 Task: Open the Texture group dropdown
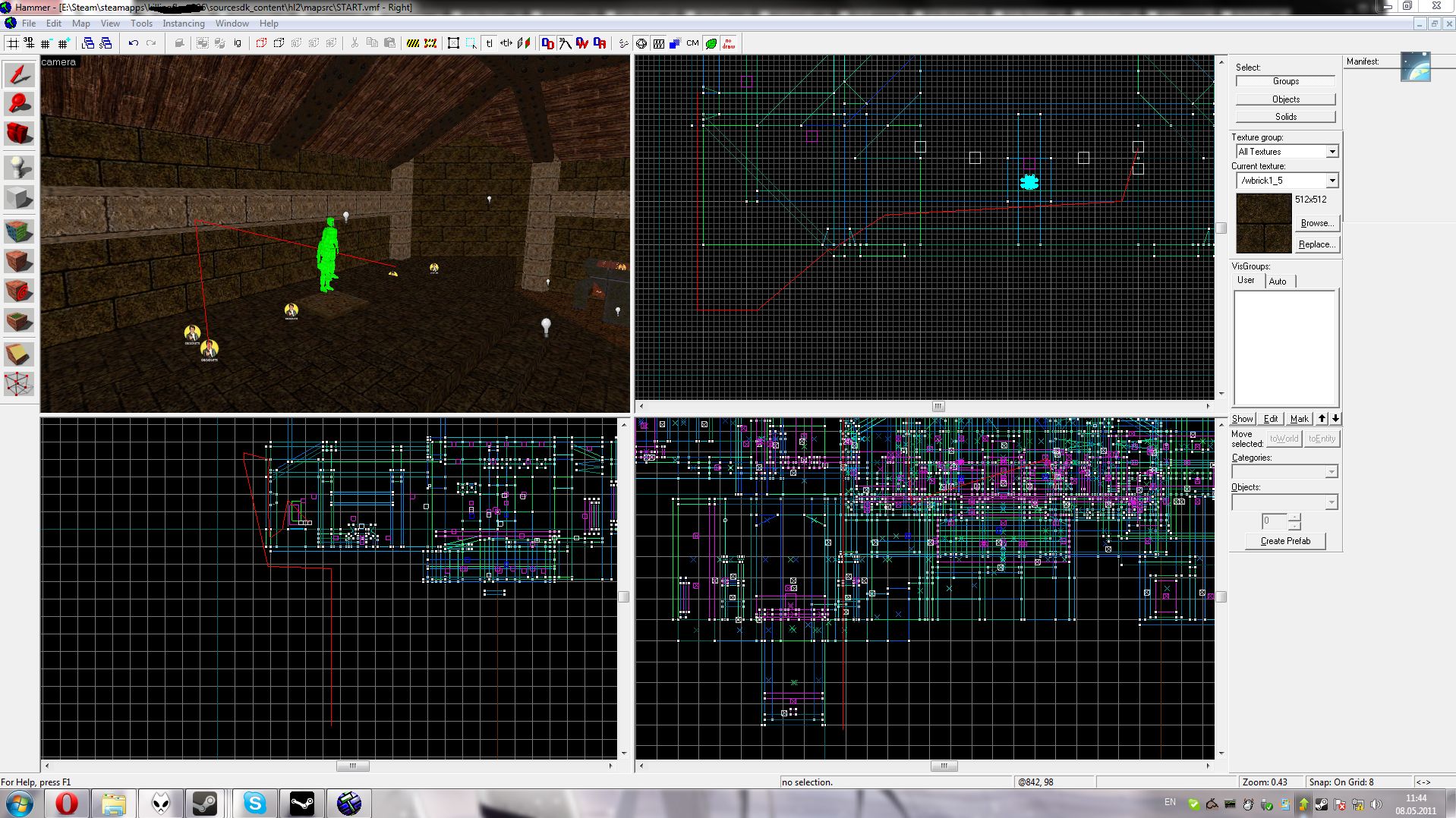[x=1332, y=152]
